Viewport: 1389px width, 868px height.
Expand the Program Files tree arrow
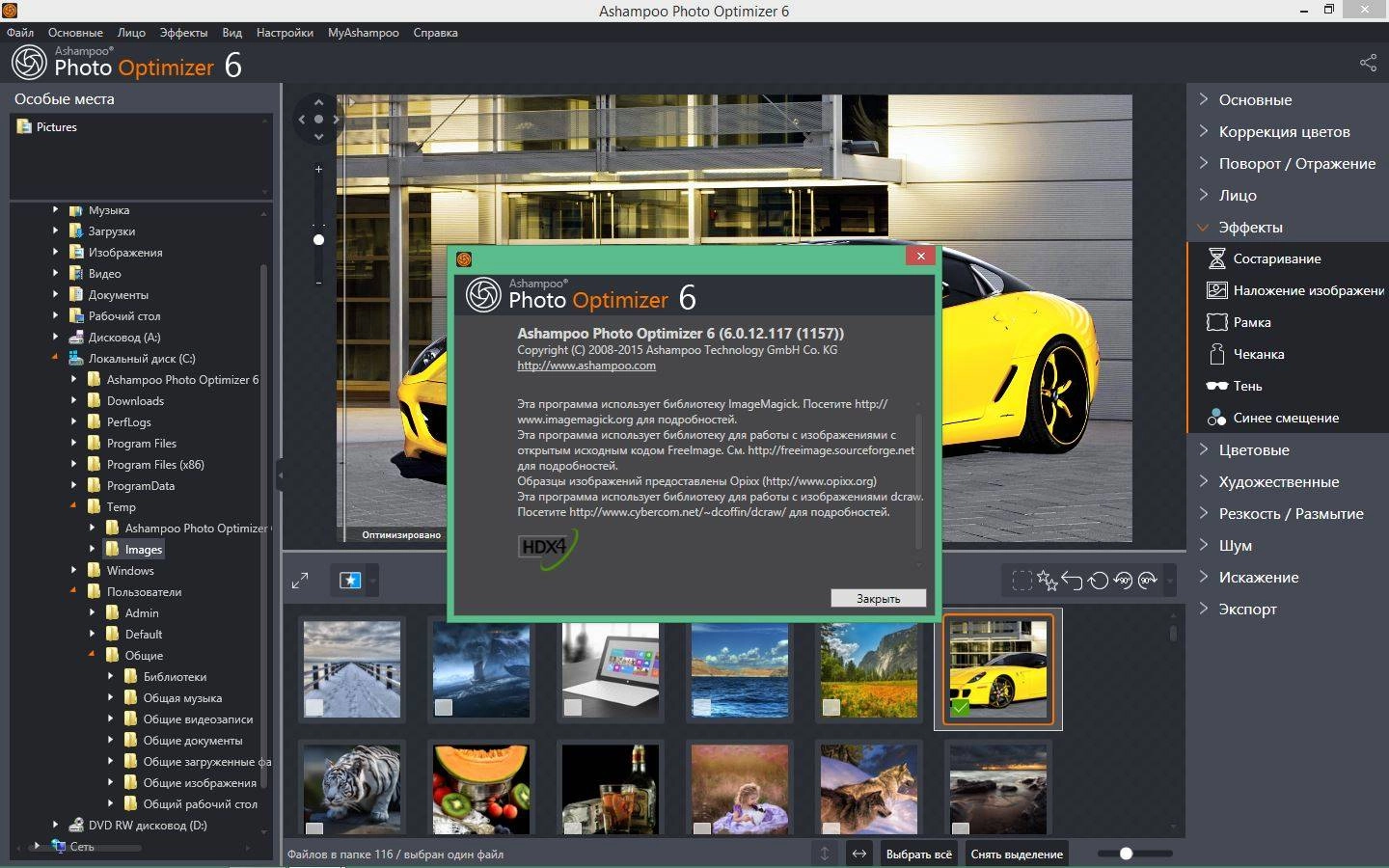pos(74,443)
